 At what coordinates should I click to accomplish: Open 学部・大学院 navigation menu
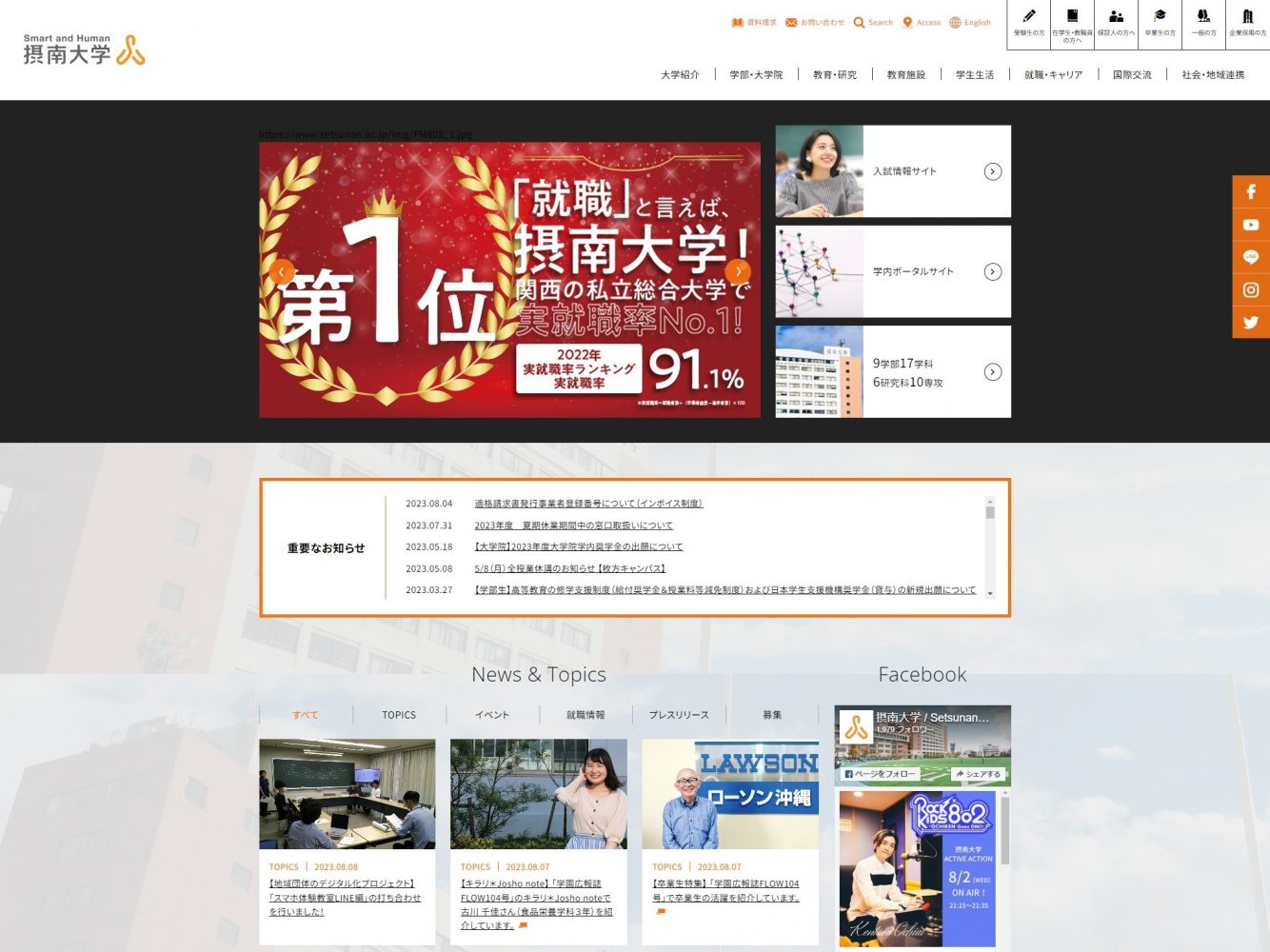click(756, 74)
